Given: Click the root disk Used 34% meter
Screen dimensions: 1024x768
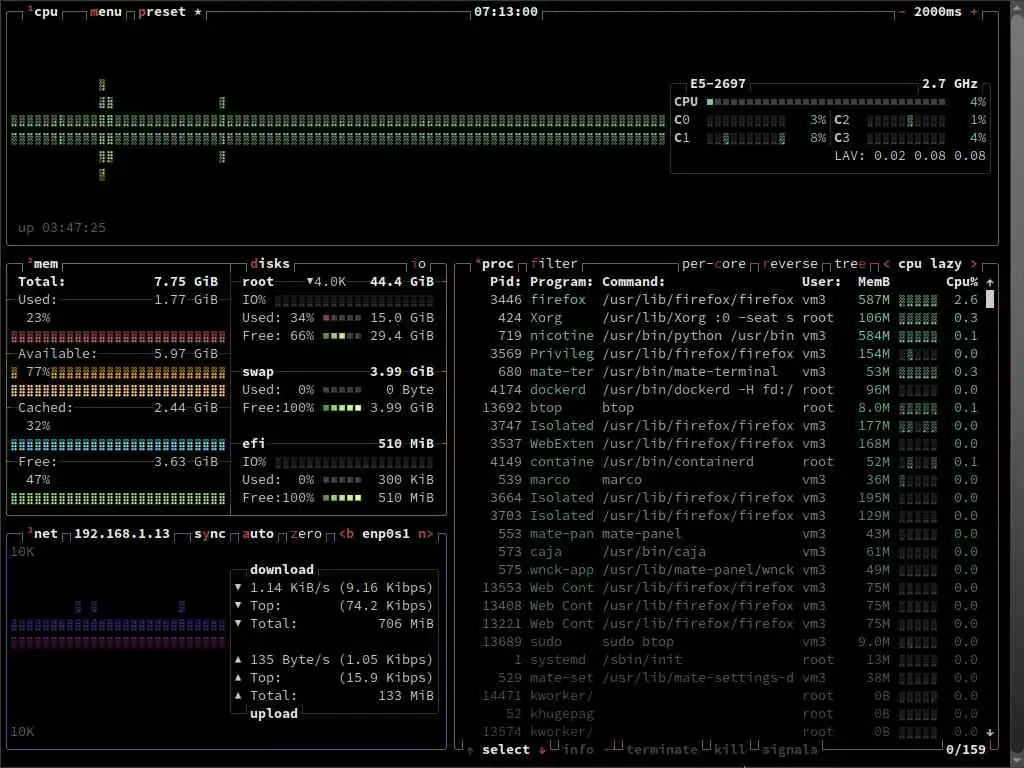Looking at the screenshot, I should pyautogui.click(x=342, y=318).
